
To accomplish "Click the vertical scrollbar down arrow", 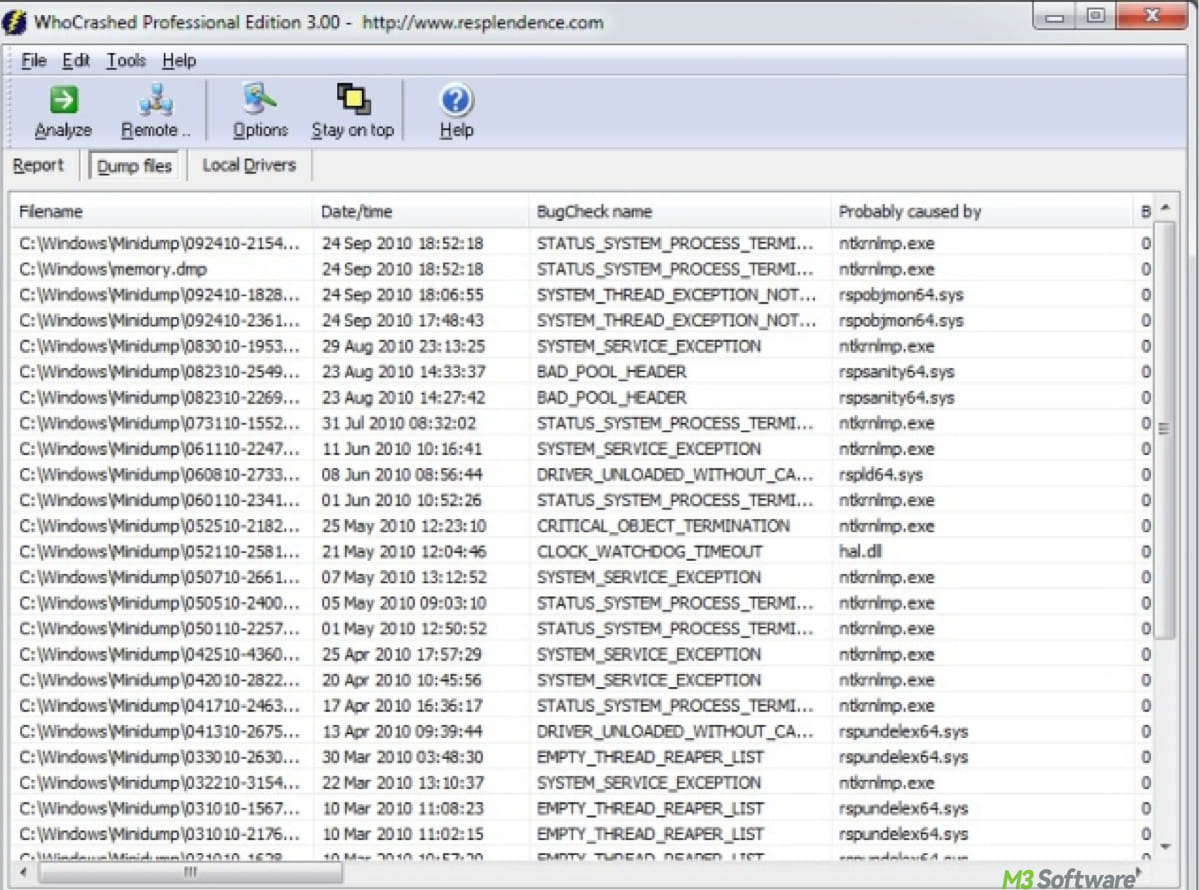I will [x=1164, y=846].
